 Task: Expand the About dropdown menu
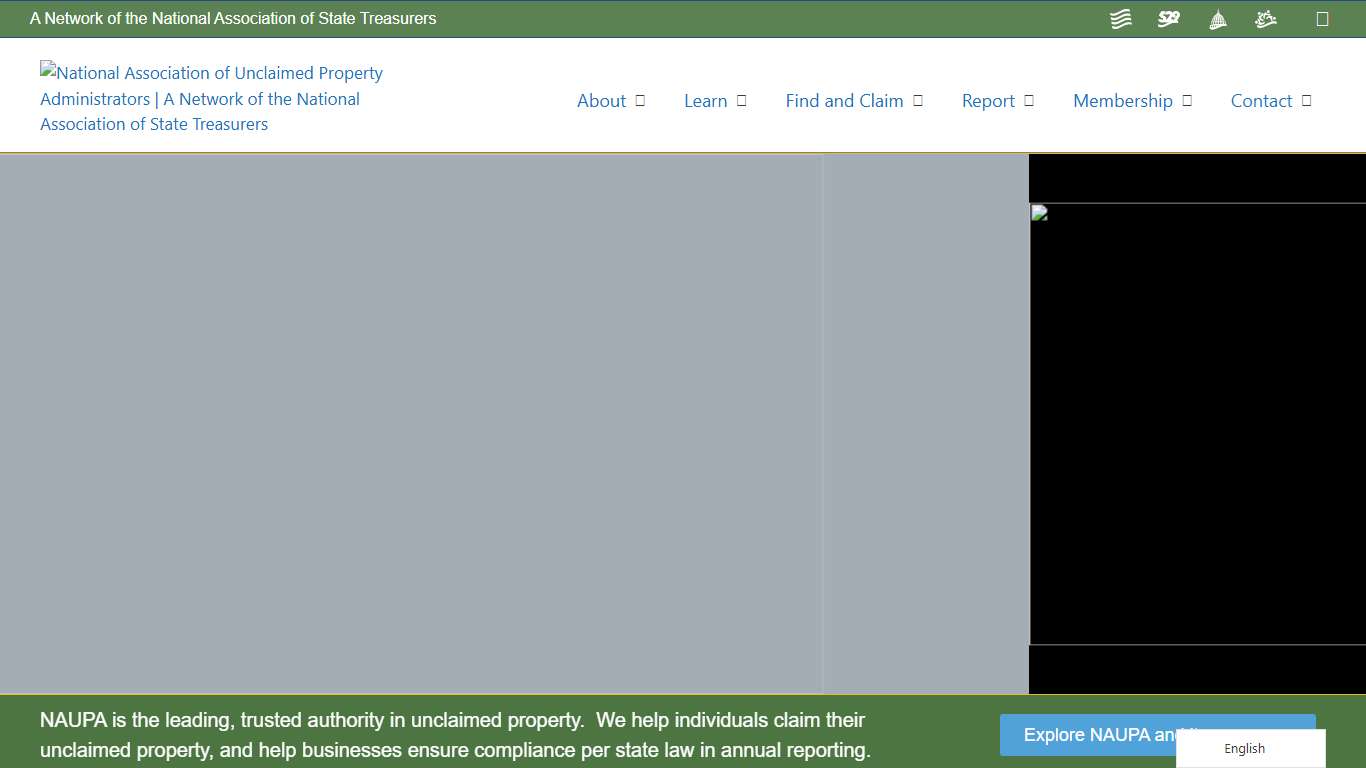(641, 100)
